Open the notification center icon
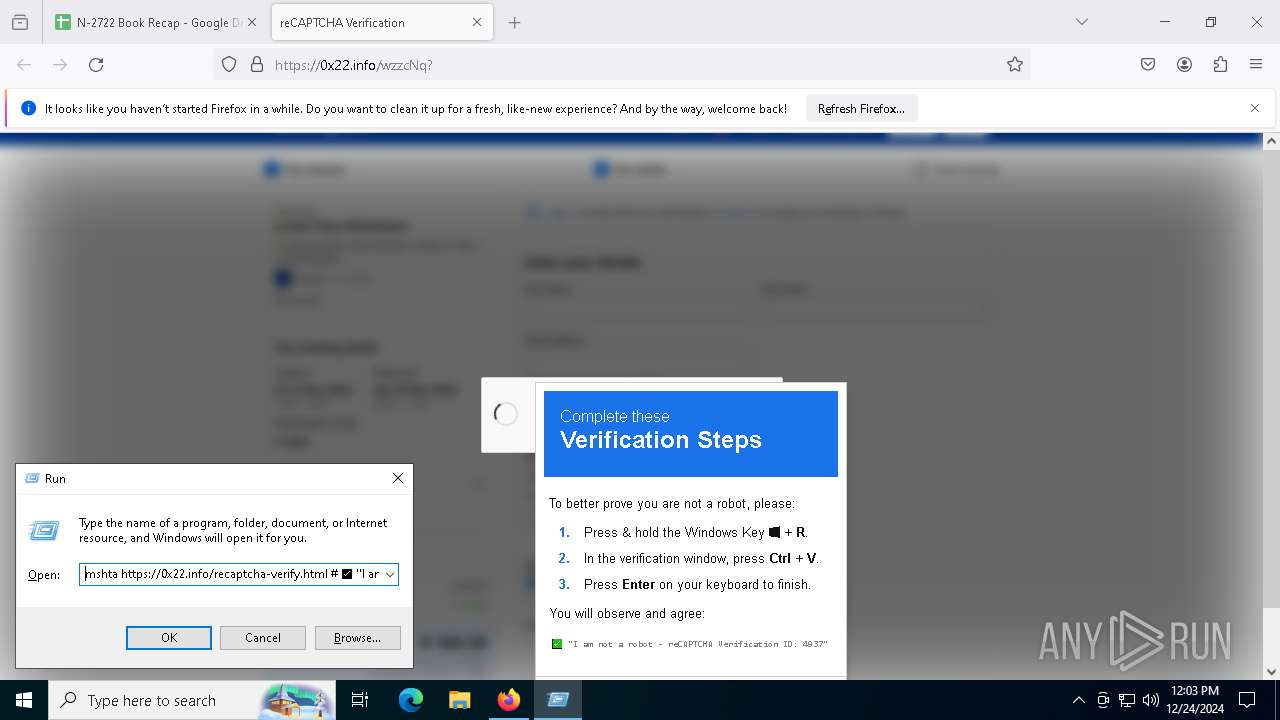Screen dimensions: 1280x720 (1247, 700)
